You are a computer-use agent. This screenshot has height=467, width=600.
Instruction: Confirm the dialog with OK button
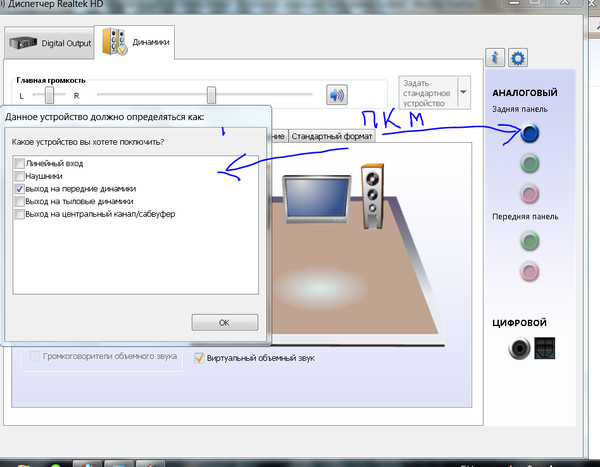tap(225, 323)
